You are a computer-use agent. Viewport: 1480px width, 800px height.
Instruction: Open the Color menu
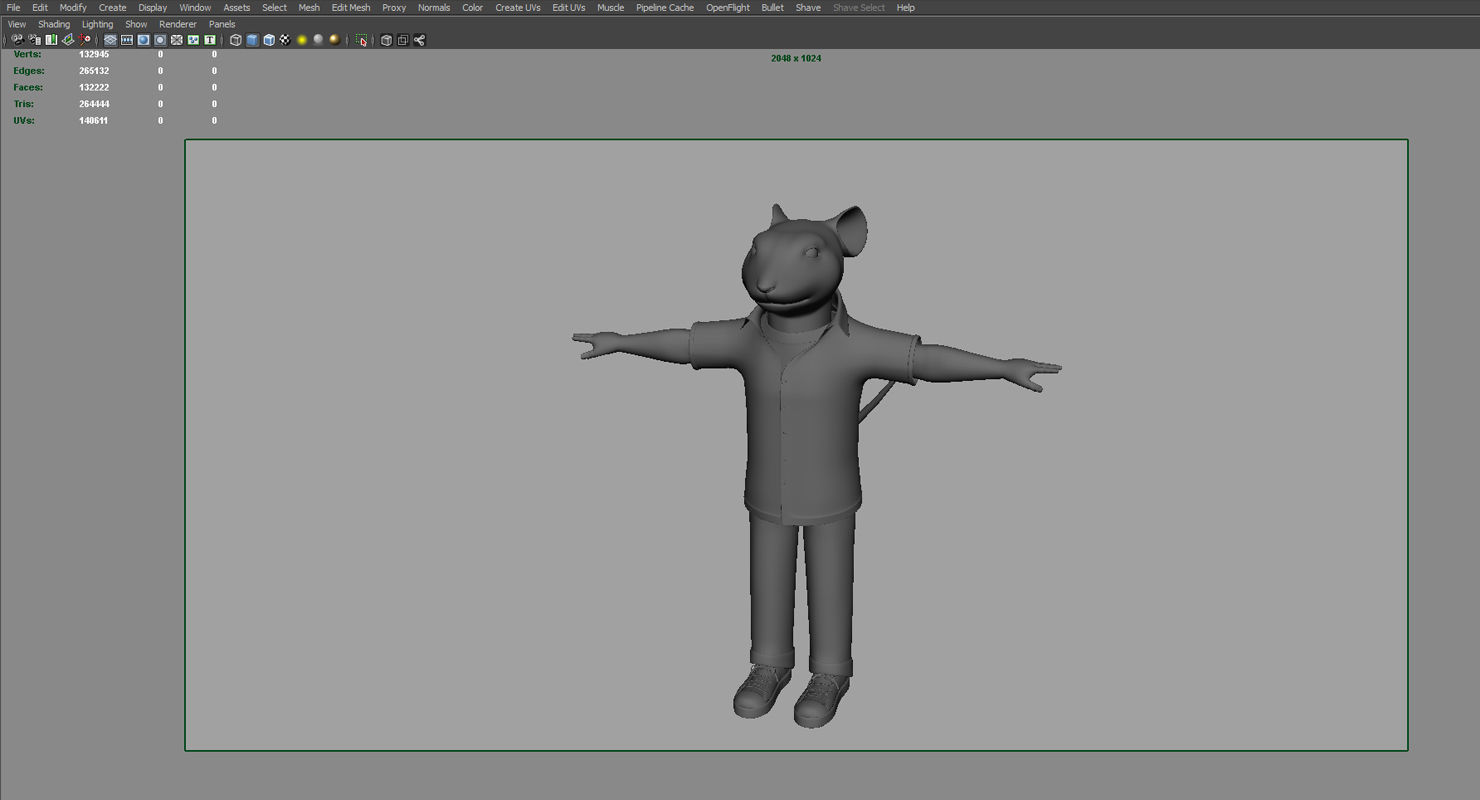pyautogui.click(x=472, y=7)
